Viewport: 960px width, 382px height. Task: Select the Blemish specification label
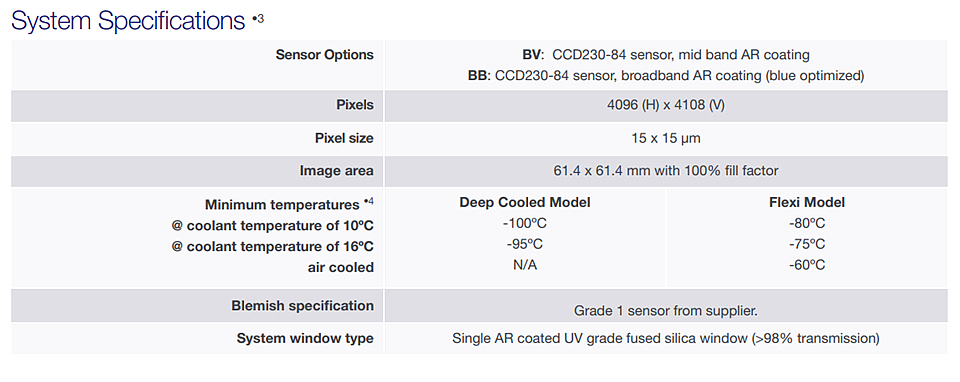click(x=302, y=305)
